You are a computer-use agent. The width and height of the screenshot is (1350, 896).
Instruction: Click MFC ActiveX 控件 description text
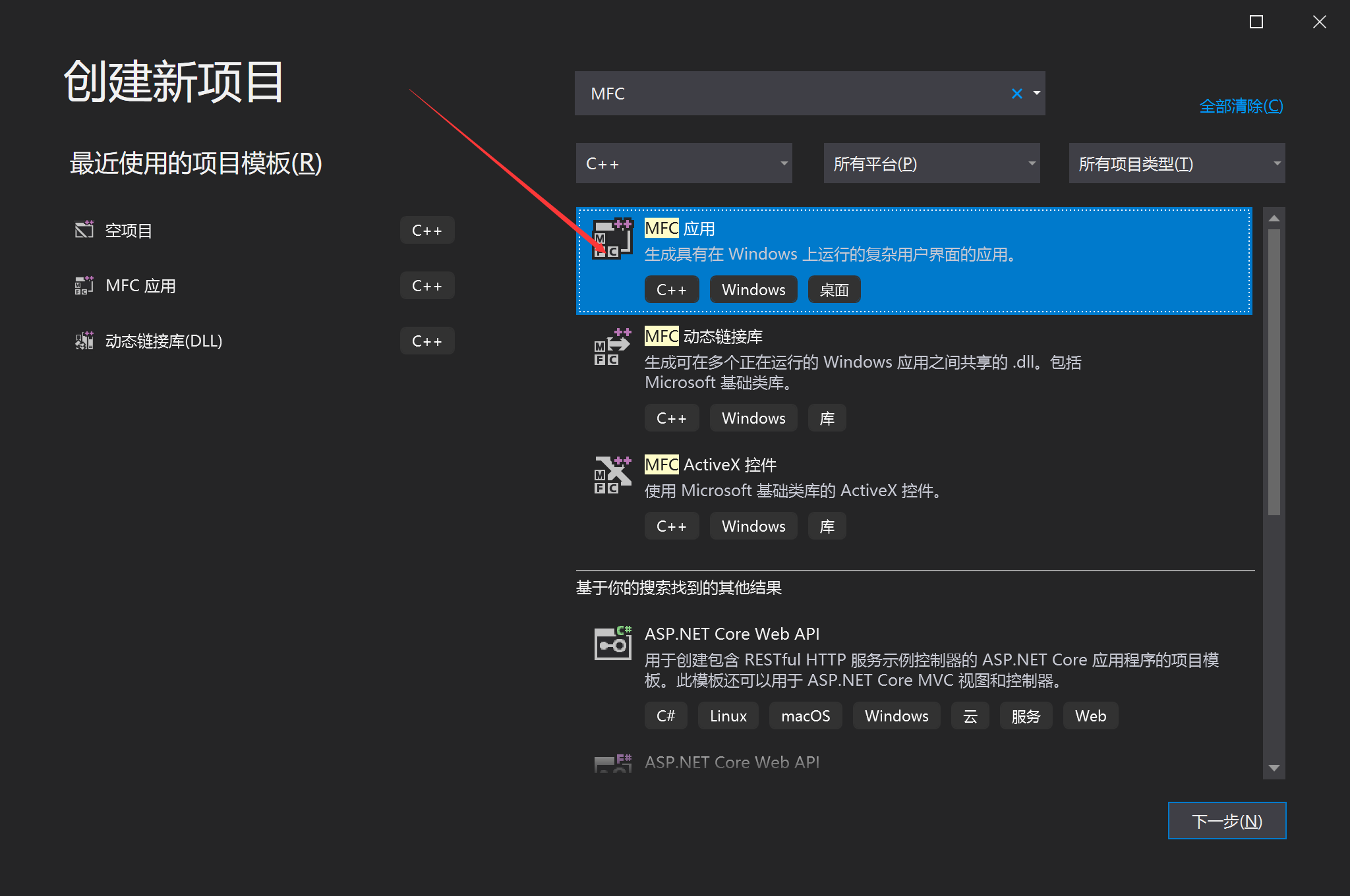(794, 491)
